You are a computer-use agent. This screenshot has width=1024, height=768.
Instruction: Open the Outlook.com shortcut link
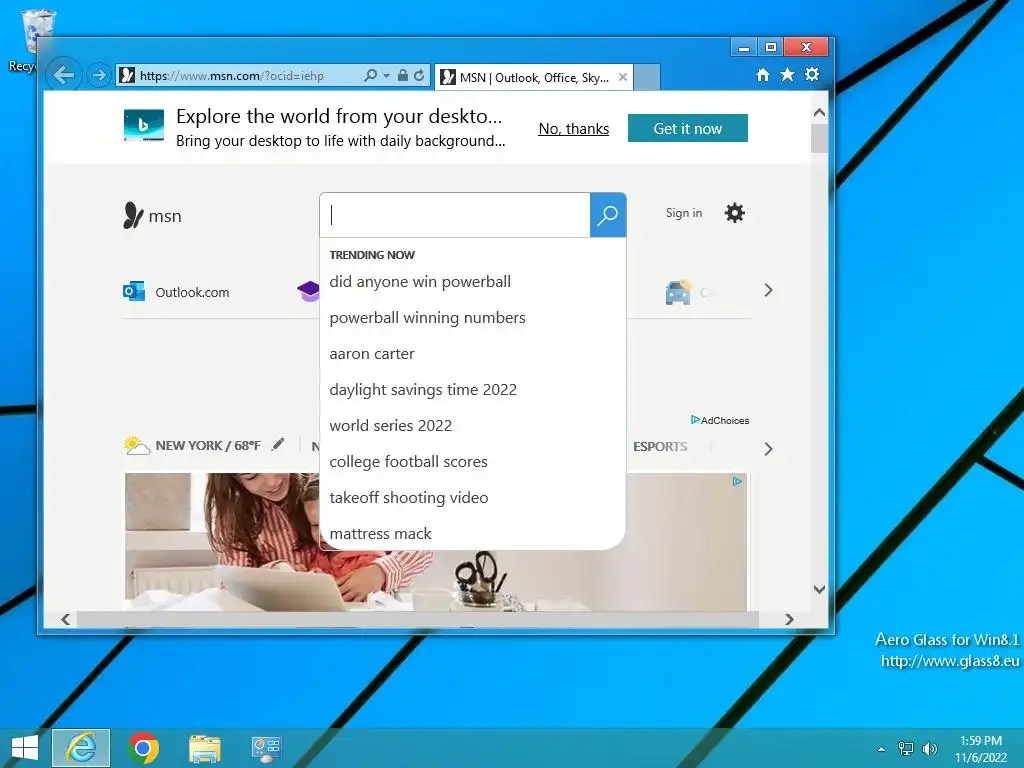tap(192, 293)
